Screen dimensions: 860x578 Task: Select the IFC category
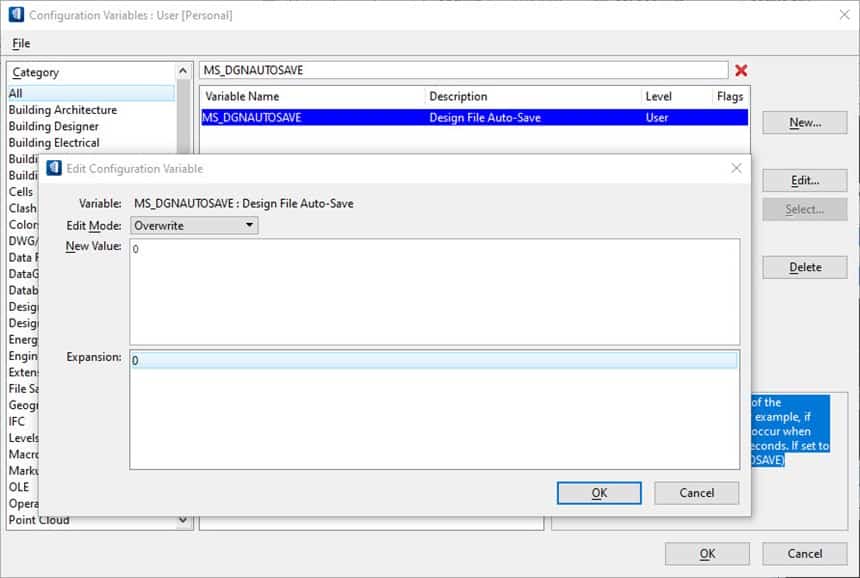pyautogui.click(x=20, y=421)
